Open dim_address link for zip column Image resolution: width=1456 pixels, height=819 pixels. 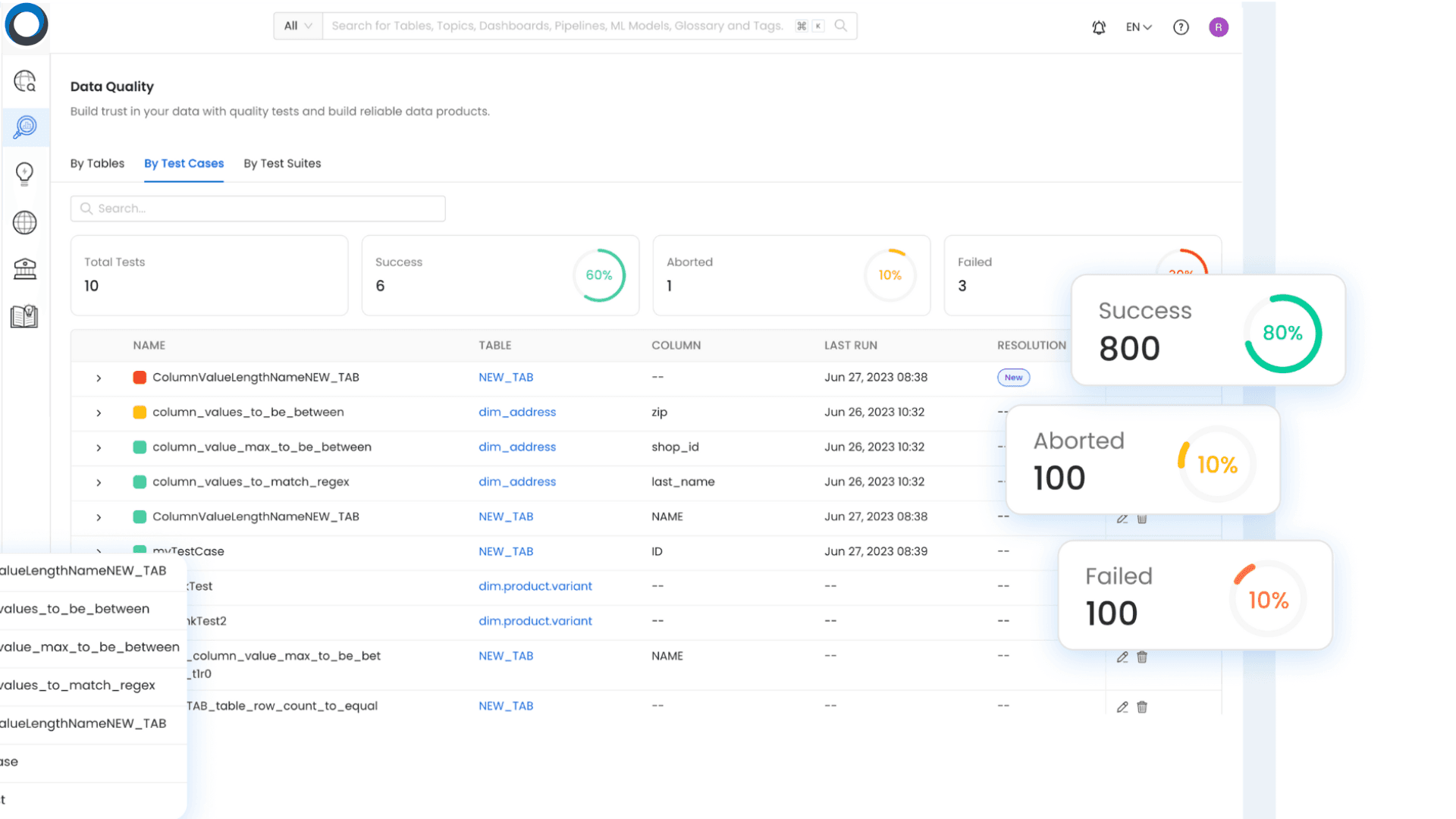coord(516,412)
